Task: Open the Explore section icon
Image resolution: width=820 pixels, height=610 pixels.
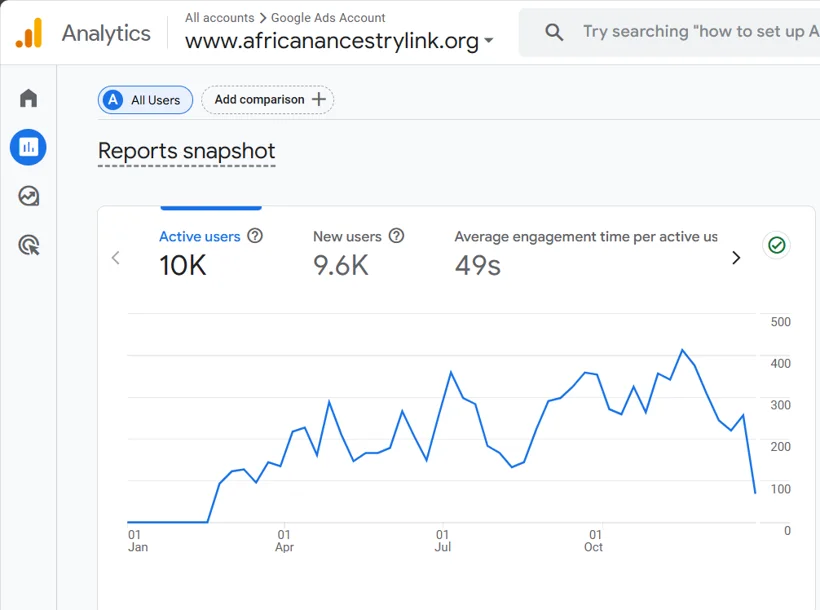Action: pos(28,196)
